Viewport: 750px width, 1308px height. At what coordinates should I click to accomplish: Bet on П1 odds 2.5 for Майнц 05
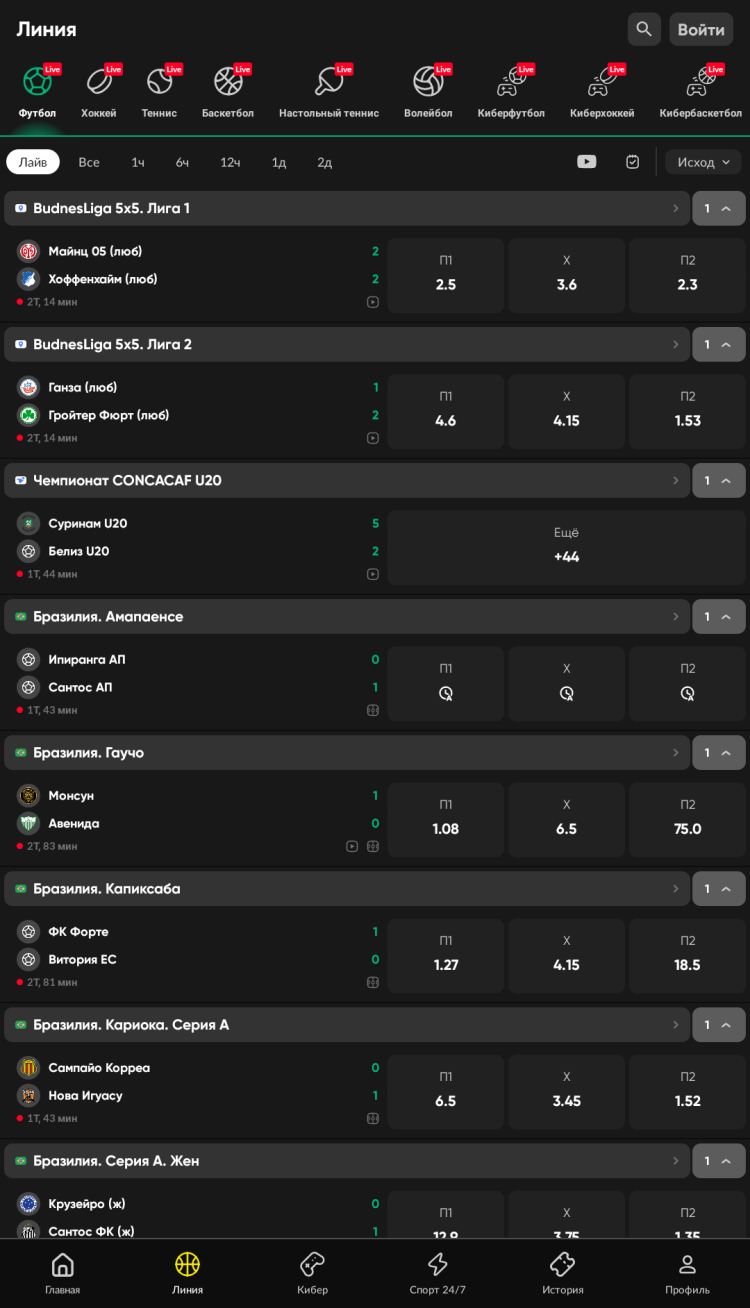click(x=446, y=274)
